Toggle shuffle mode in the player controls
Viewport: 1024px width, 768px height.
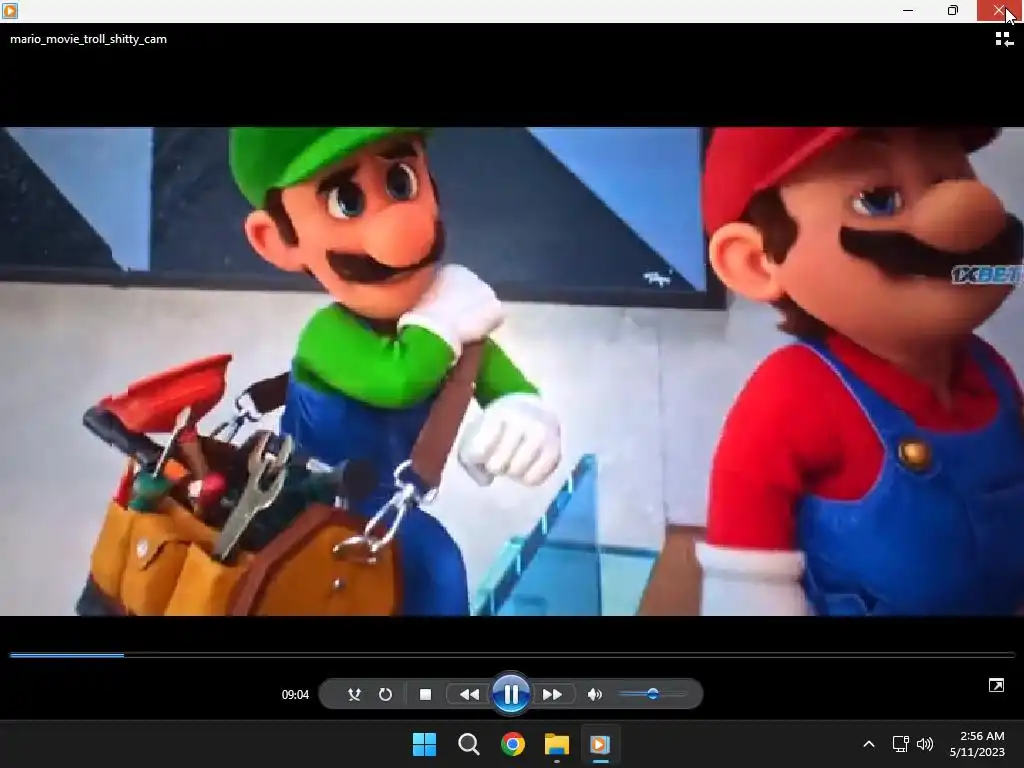coord(354,694)
